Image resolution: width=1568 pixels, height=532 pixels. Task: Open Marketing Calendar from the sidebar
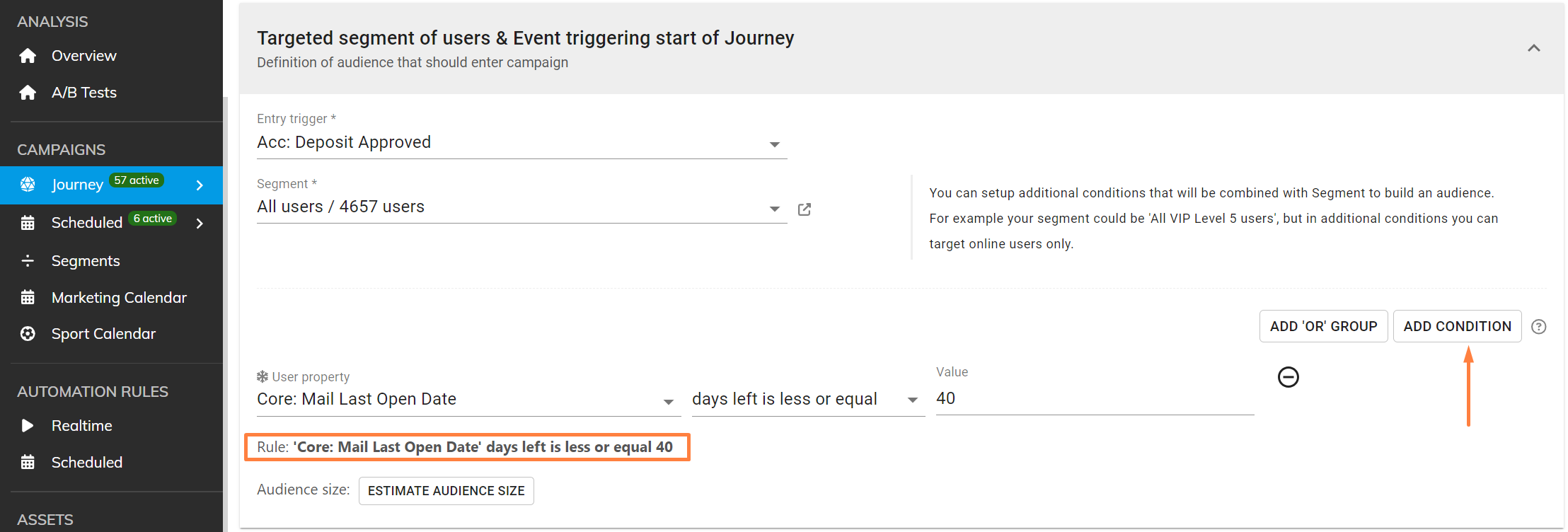tap(119, 298)
